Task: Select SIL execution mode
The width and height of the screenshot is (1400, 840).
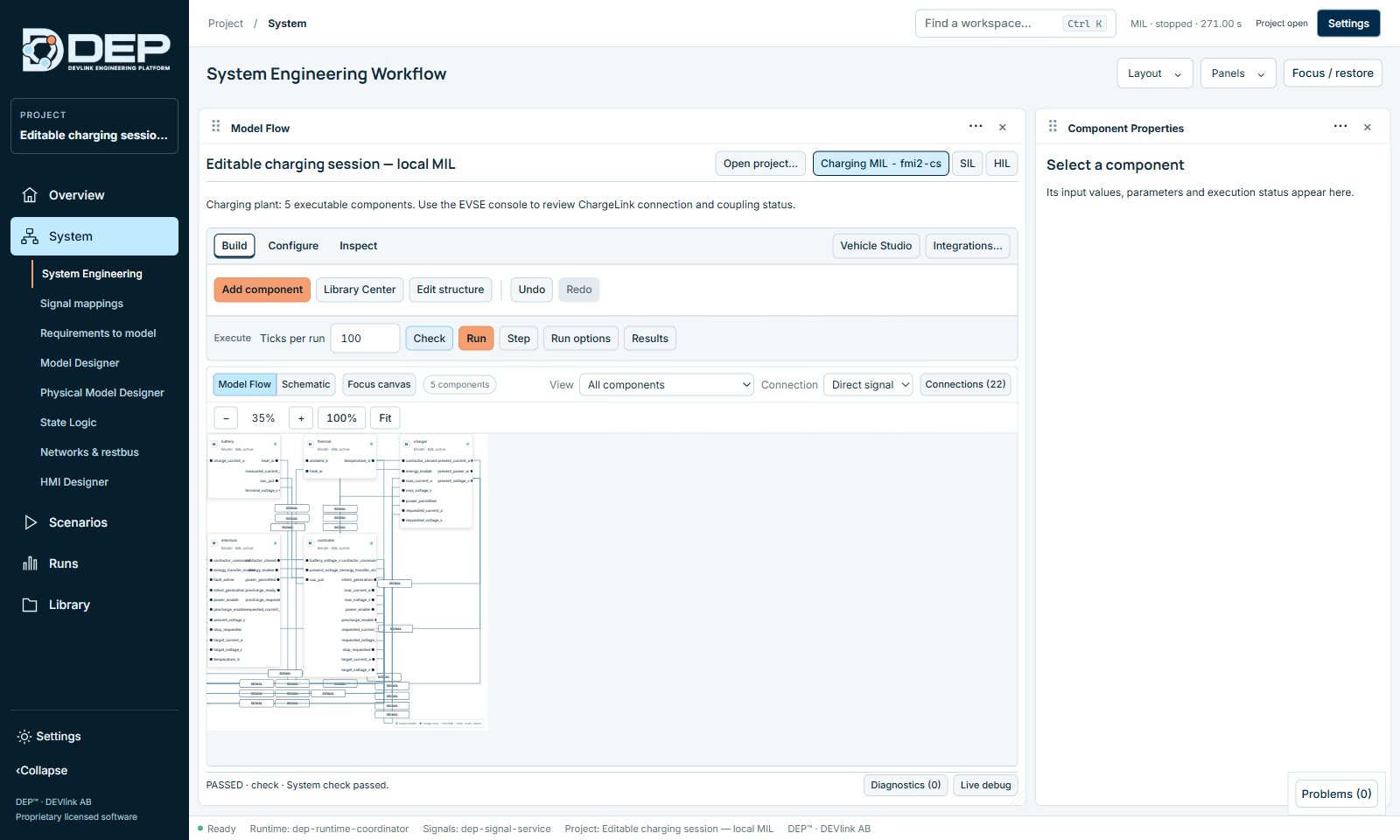Action: tap(968, 164)
